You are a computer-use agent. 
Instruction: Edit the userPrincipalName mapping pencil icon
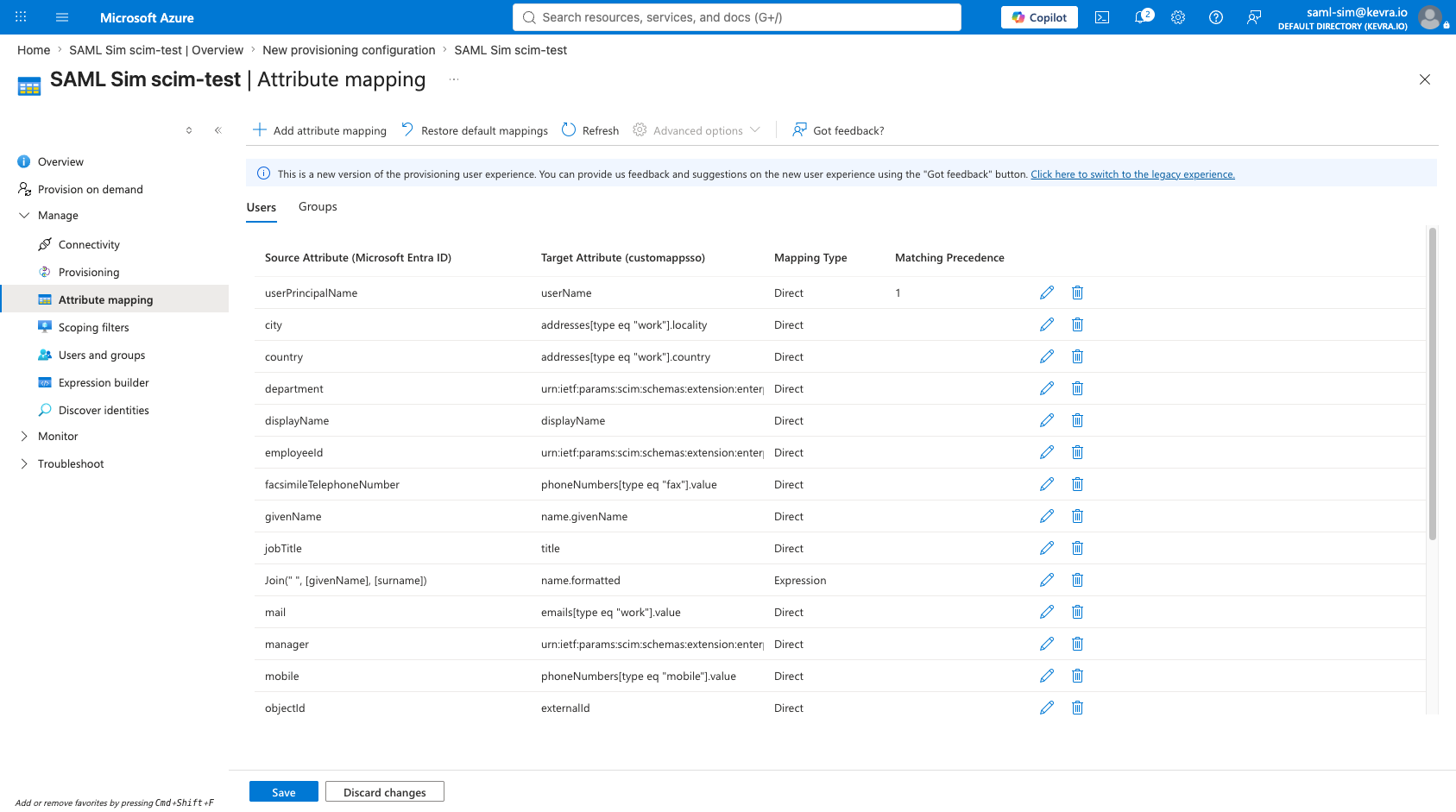click(1047, 293)
